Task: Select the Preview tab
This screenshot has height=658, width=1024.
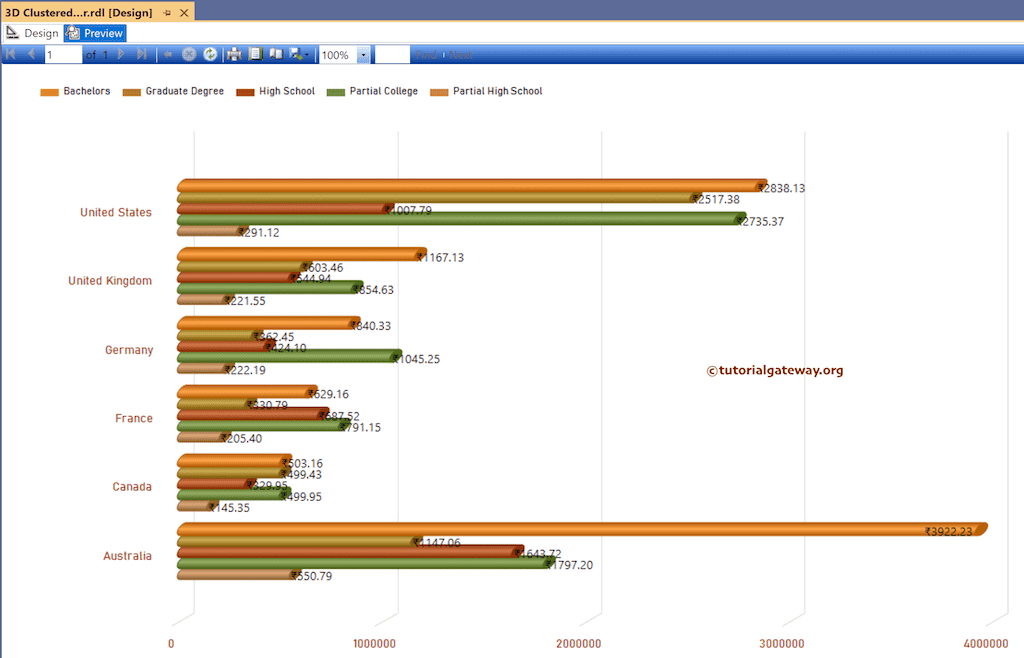Action: coord(94,32)
